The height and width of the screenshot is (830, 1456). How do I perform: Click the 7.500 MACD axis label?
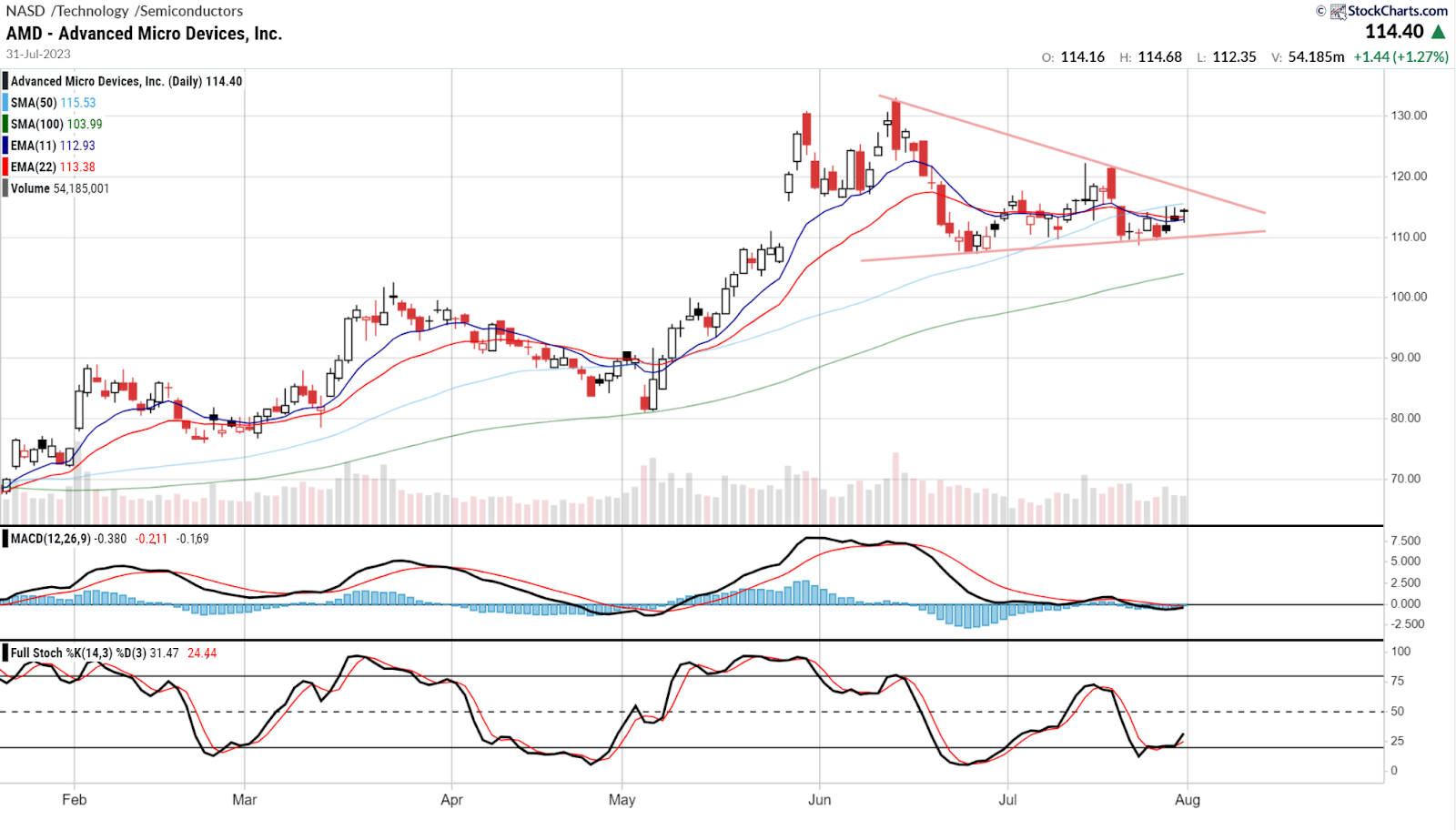click(x=1406, y=541)
